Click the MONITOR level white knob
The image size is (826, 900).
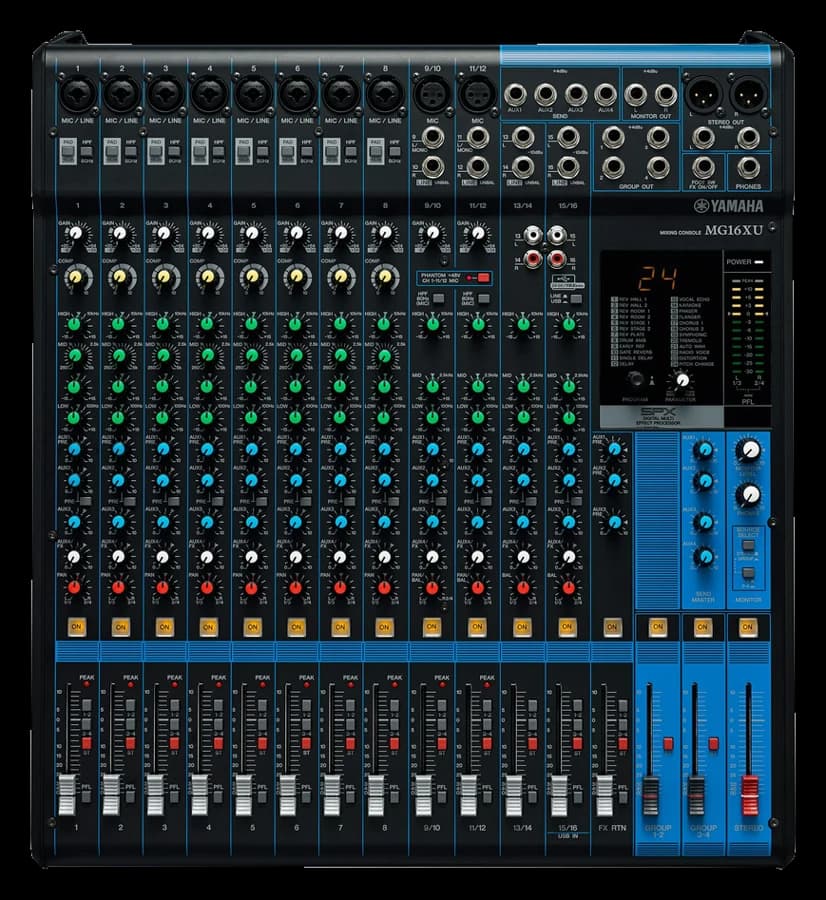tap(749, 450)
